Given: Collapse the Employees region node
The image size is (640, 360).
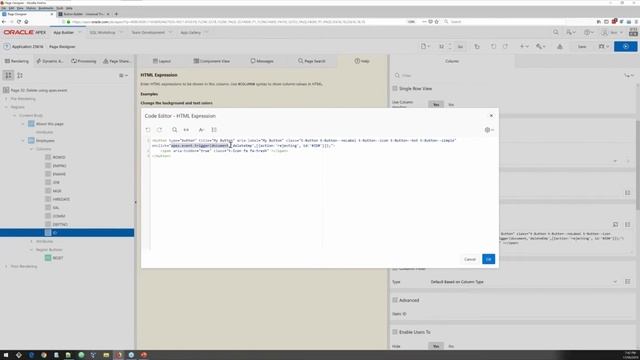Looking at the screenshot, I should click(x=23, y=140).
